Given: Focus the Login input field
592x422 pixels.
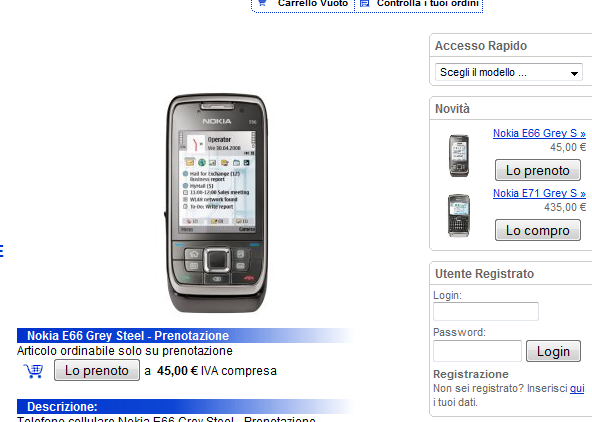Looking at the screenshot, I should click(486, 311).
